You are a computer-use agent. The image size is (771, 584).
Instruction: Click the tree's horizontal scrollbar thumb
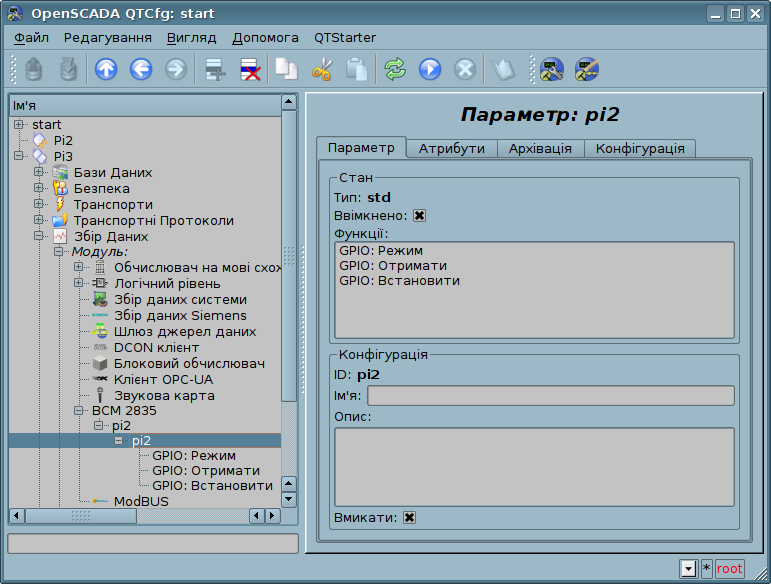pos(80,516)
